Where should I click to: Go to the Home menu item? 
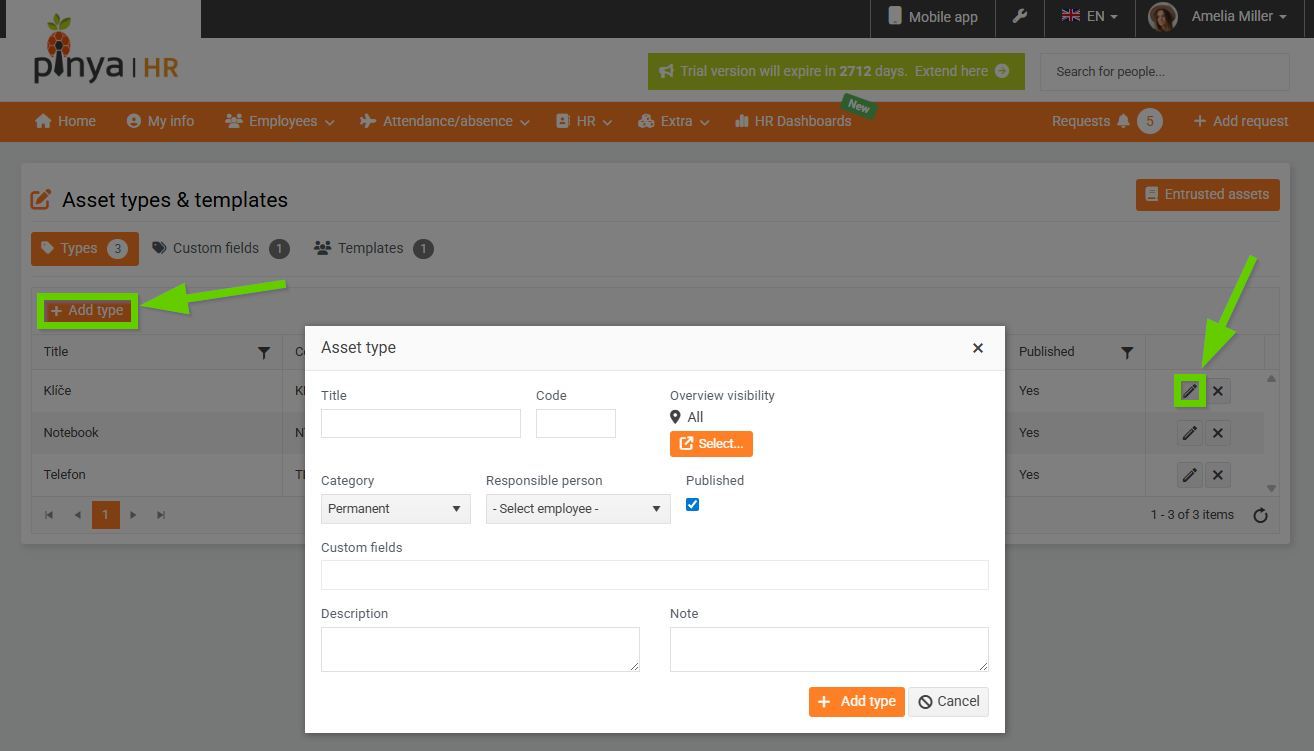65,121
